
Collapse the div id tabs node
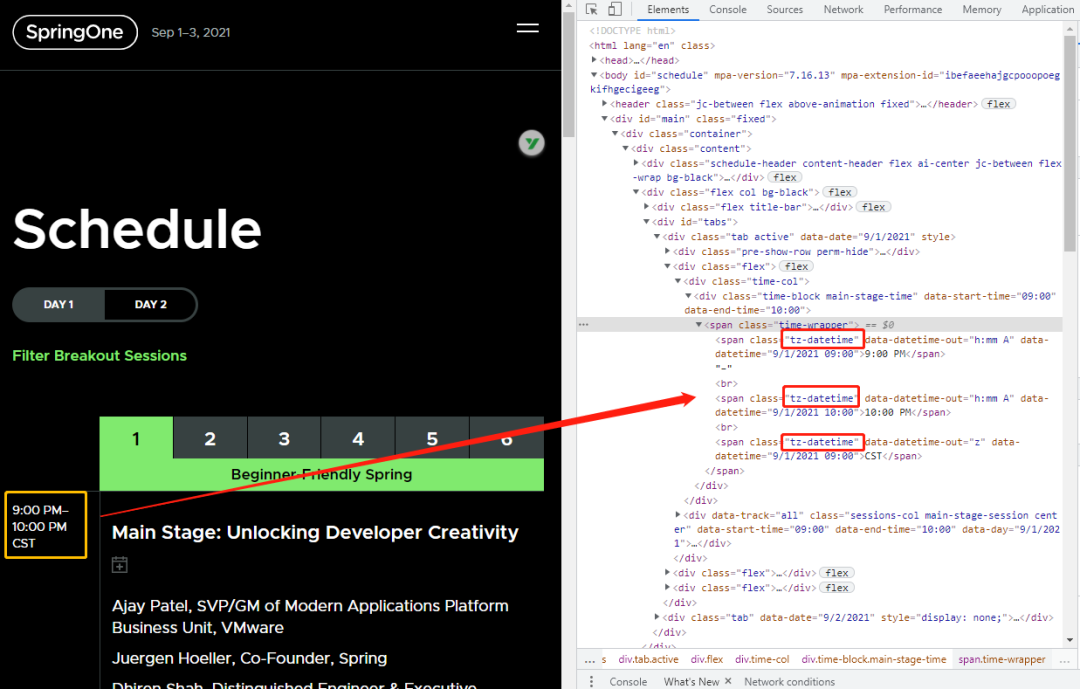647,222
